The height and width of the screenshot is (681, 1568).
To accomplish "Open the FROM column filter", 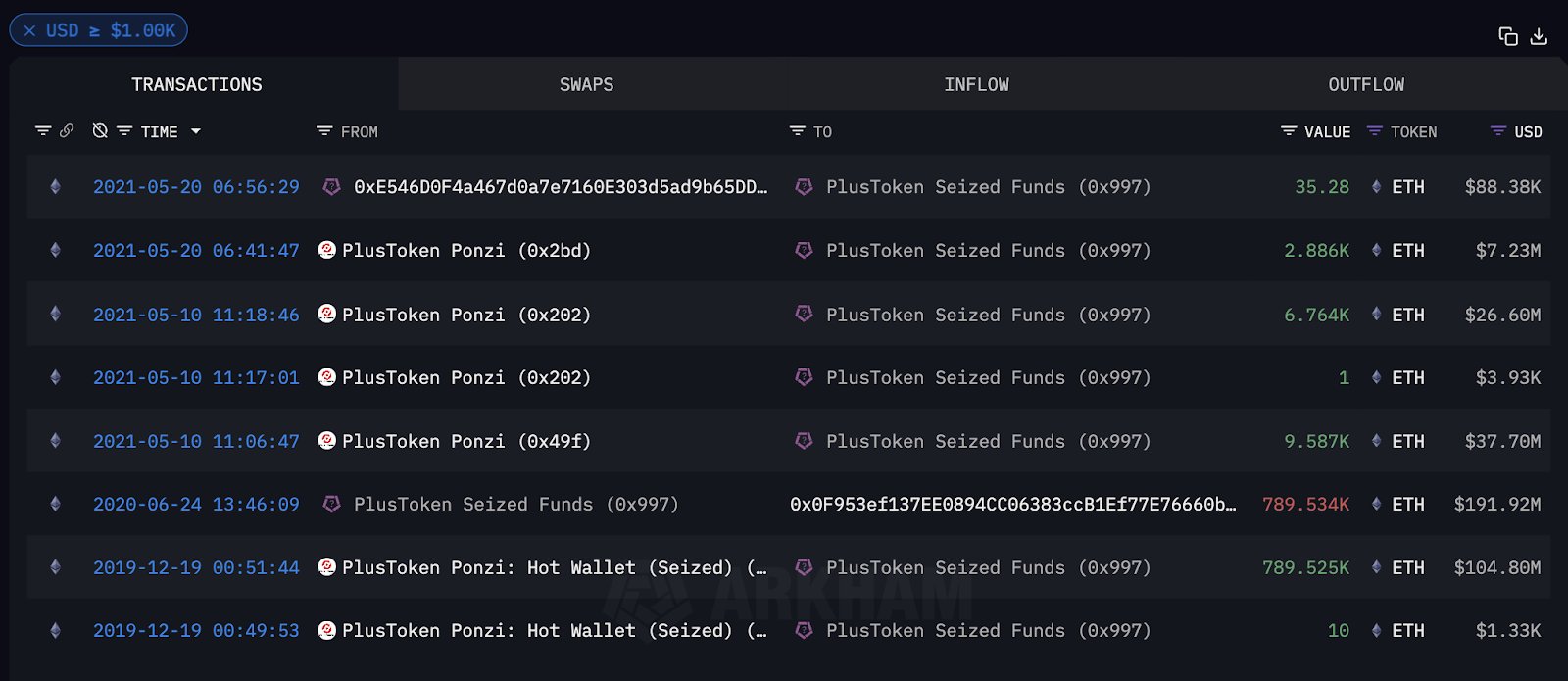I will tap(324, 130).
